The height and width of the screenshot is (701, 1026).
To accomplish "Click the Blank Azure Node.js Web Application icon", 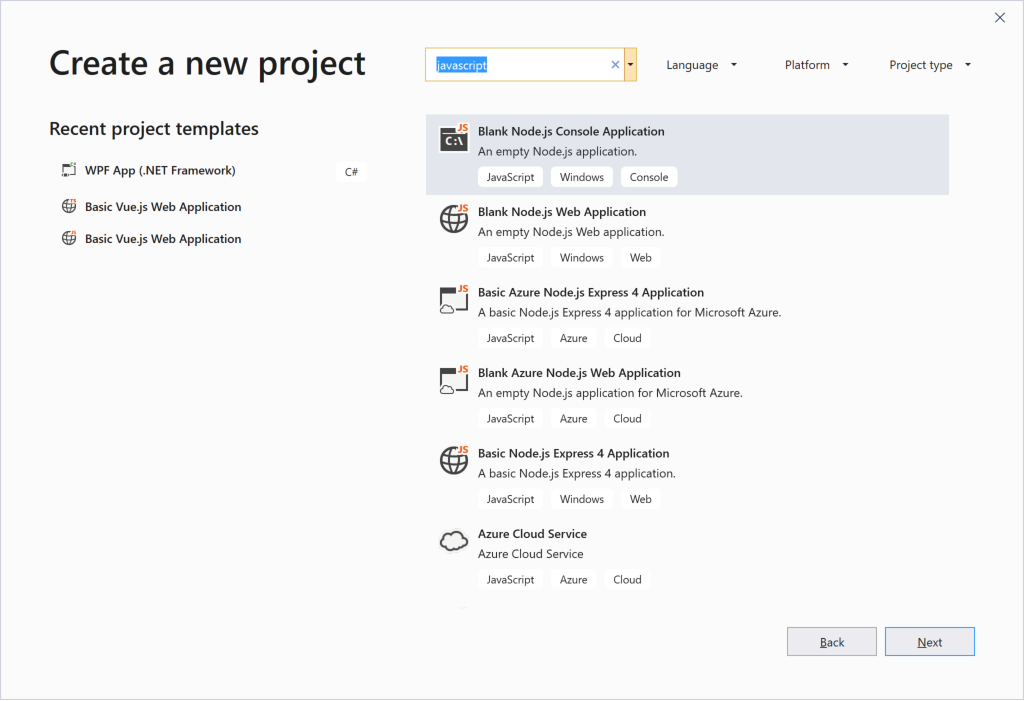I will [x=454, y=380].
